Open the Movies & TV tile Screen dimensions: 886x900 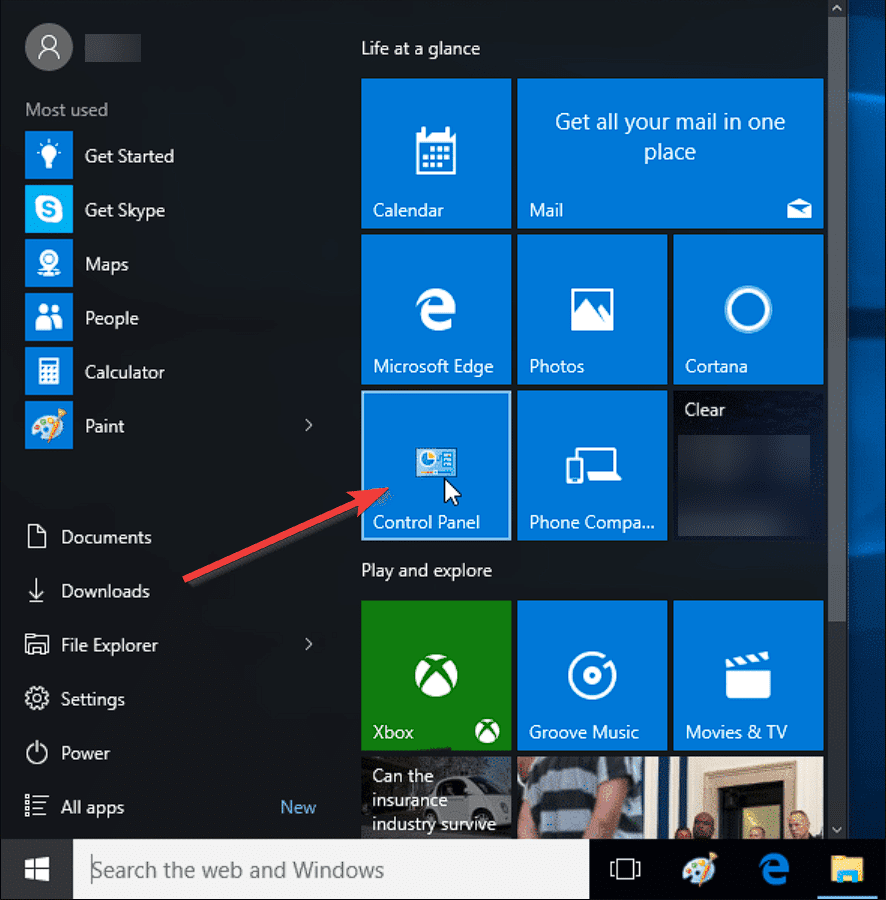(747, 675)
